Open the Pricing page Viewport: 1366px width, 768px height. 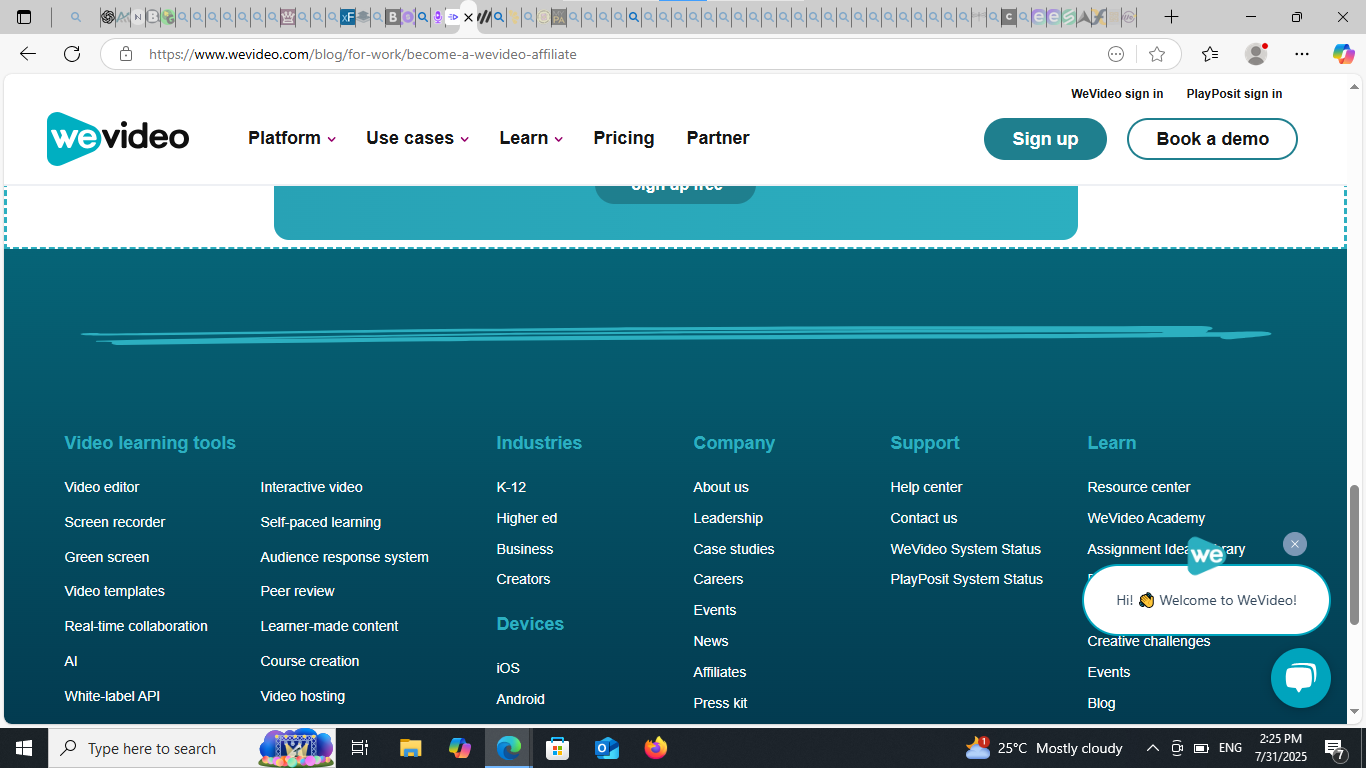coord(624,138)
